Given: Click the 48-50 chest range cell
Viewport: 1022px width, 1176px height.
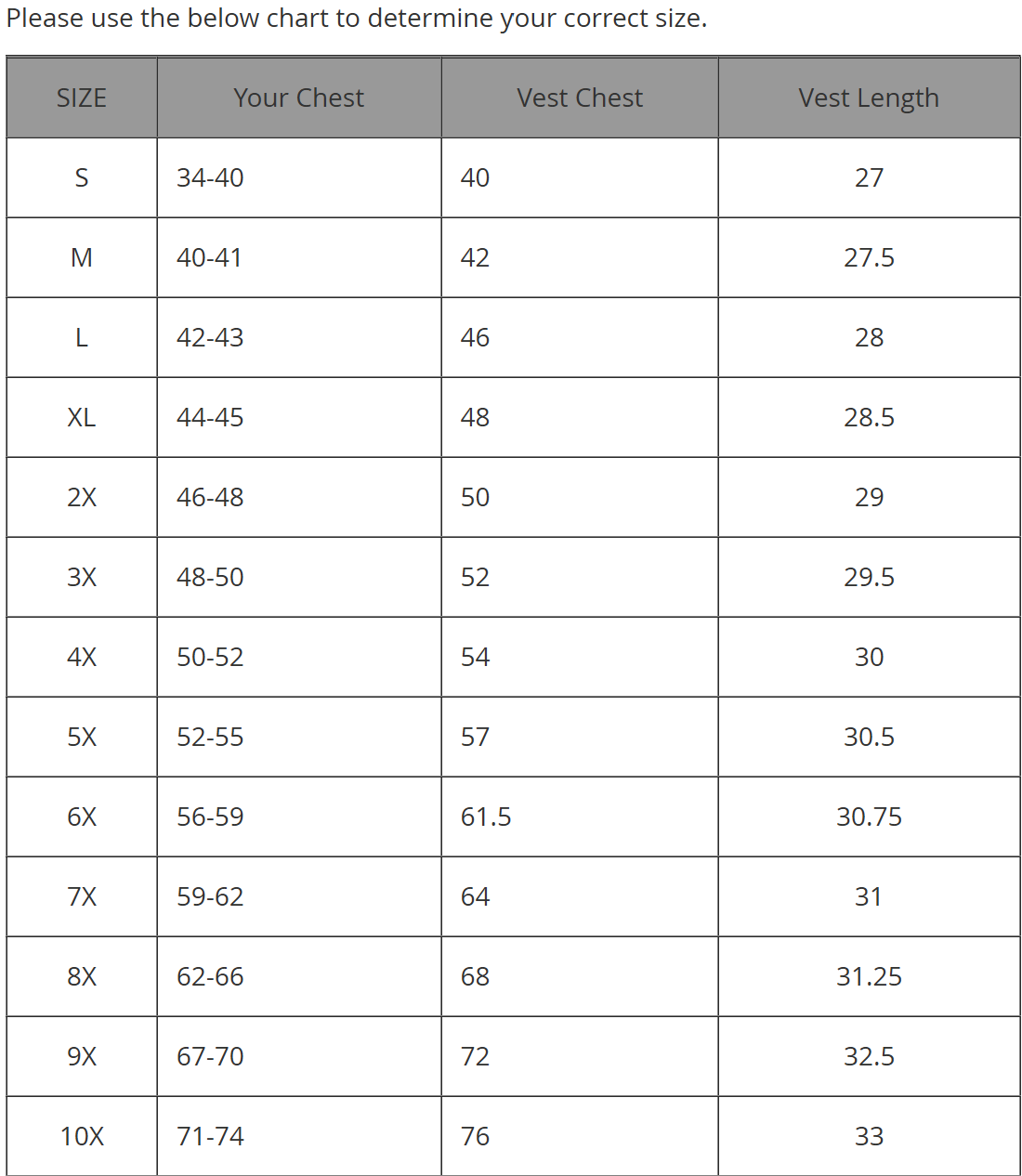Looking at the screenshot, I should pyautogui.click(x=210, y=577).
